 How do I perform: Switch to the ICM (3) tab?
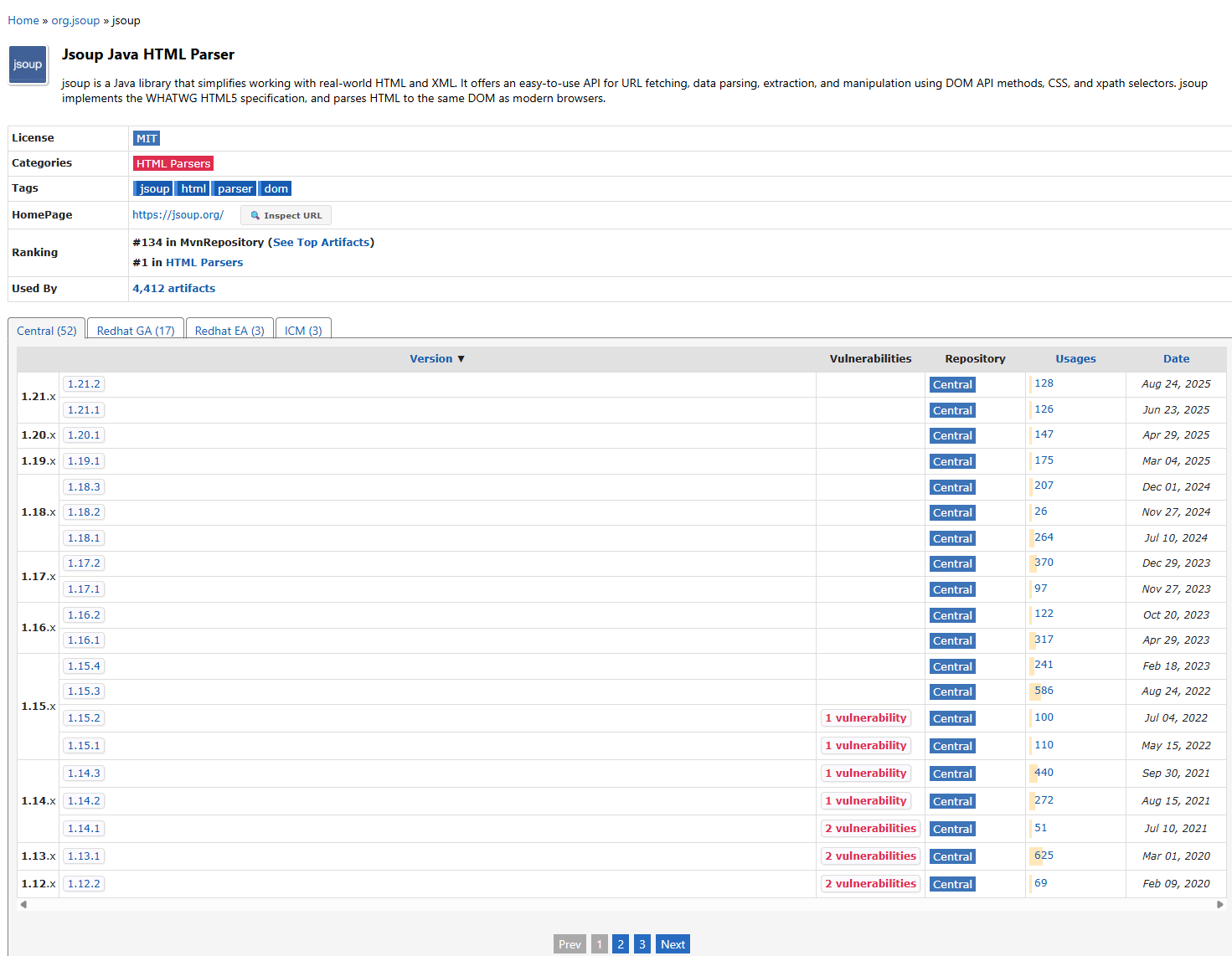click(x=303, y=330)
